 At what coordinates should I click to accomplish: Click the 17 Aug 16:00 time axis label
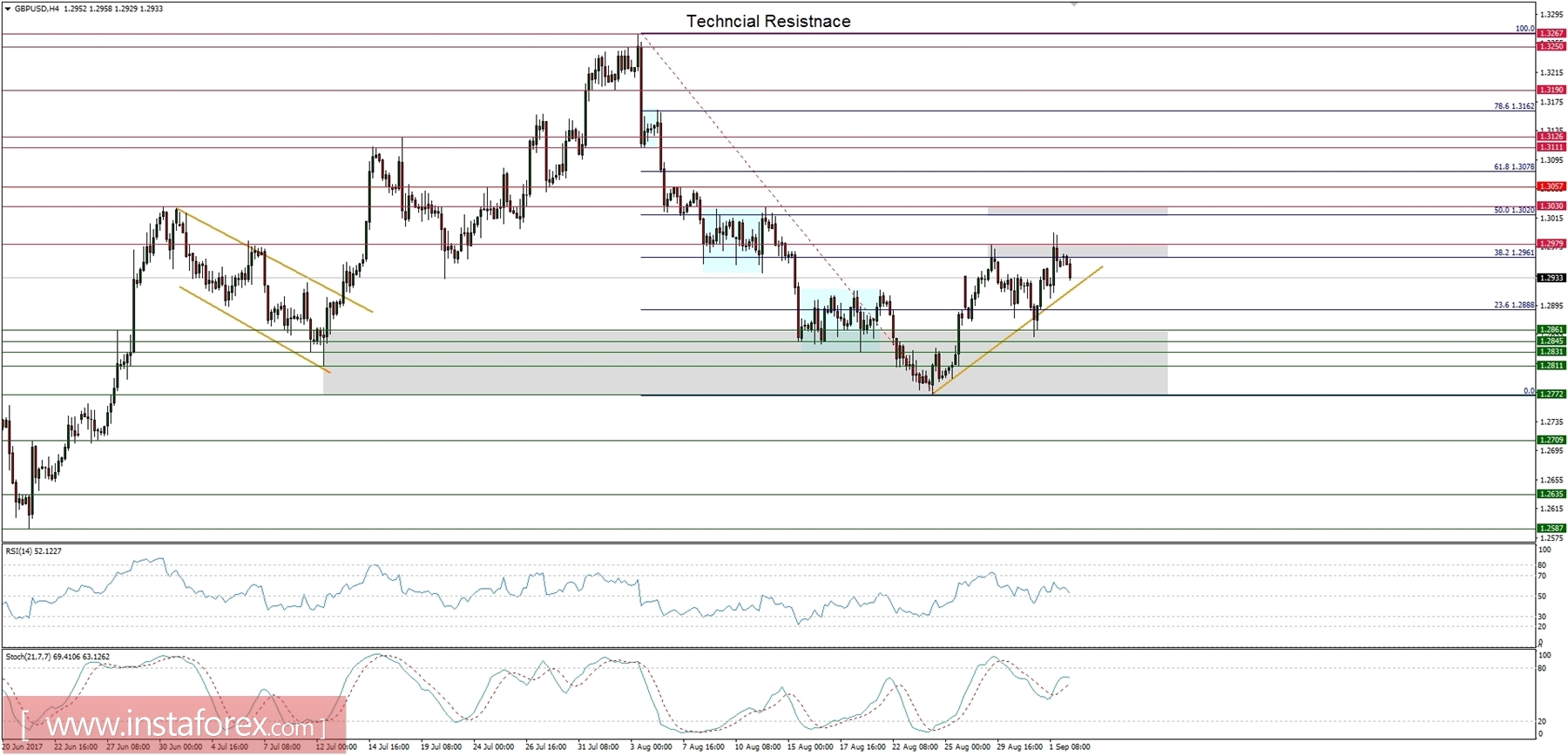(862, 747)
